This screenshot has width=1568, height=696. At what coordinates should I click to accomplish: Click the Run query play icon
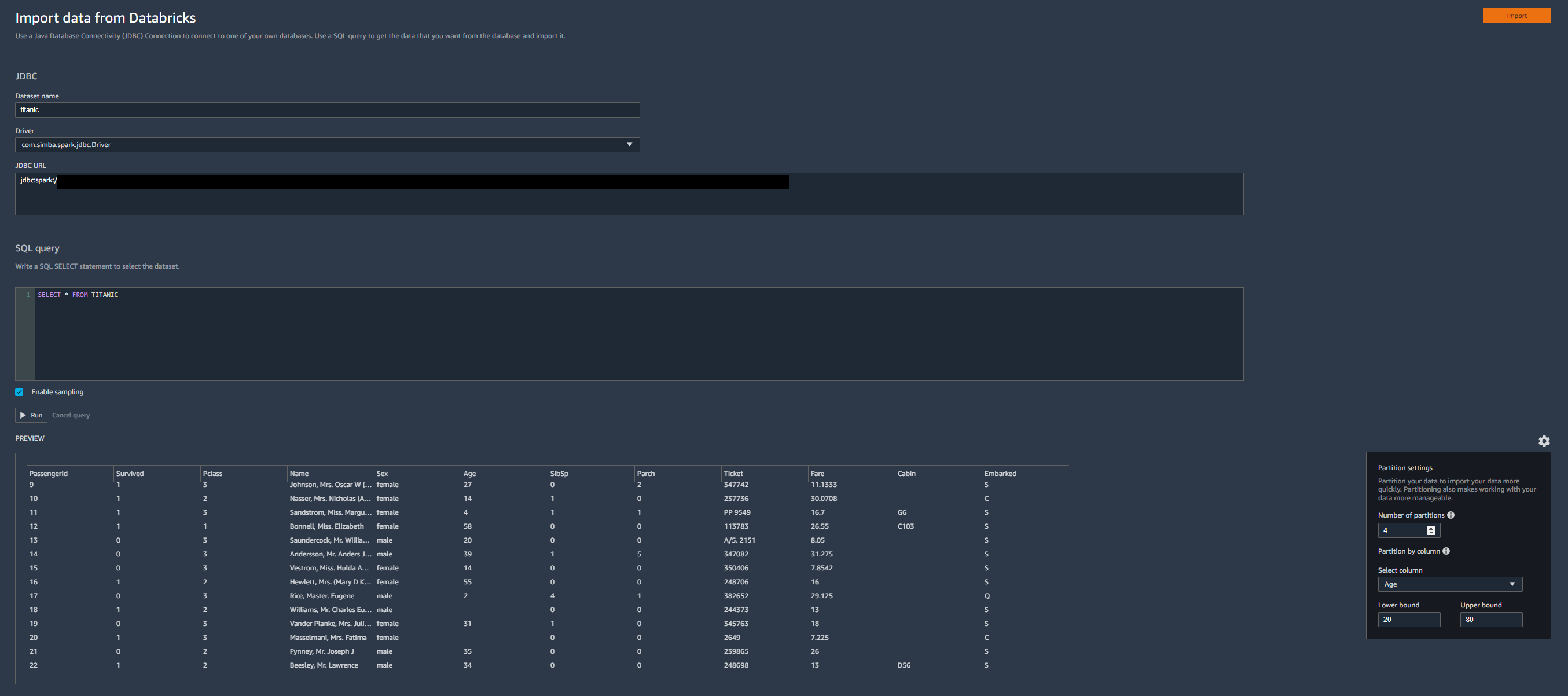tap(23, 415)
